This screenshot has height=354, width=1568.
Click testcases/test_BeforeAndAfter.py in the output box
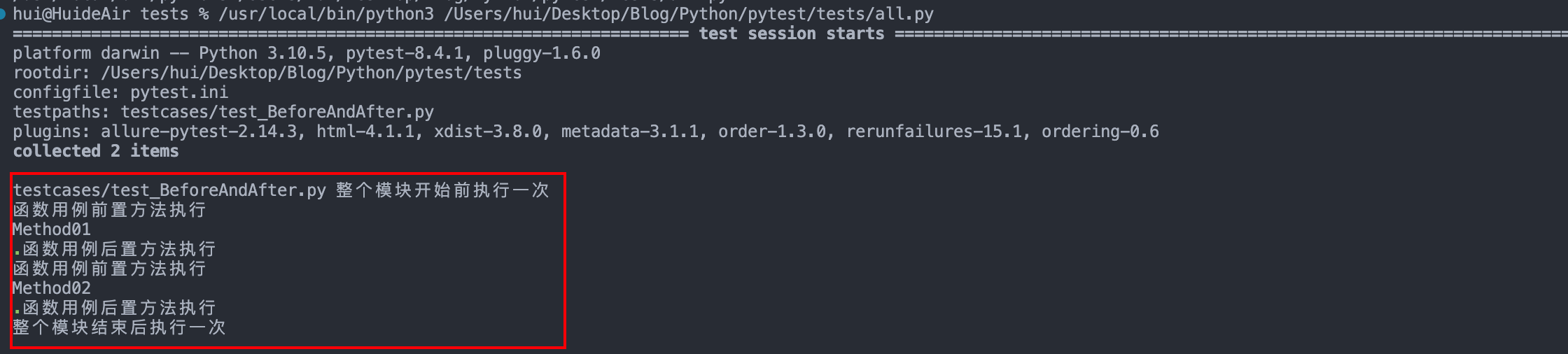[169, 190]
